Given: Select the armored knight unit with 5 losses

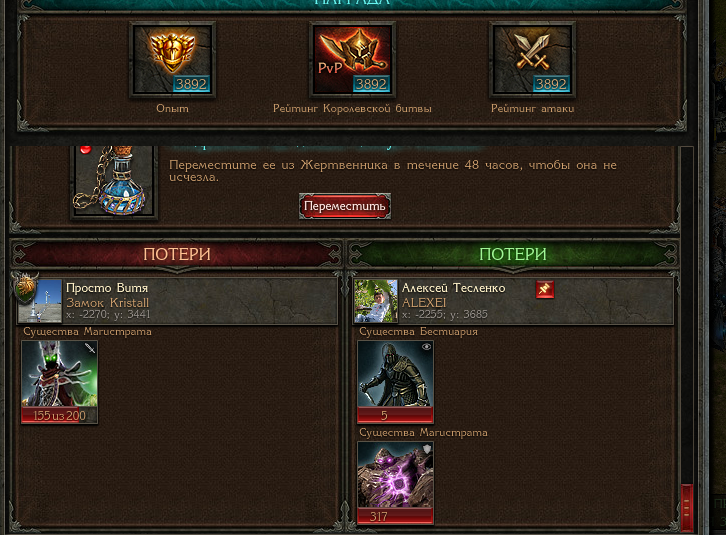Looking at the screenshot, I should click(395, 382).
